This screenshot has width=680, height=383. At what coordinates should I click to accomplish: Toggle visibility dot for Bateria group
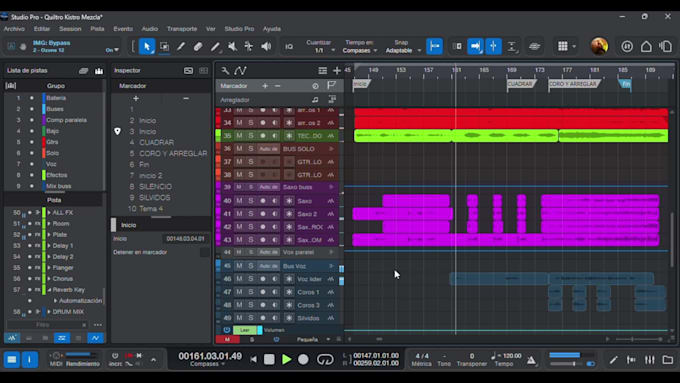pos(32,98)
